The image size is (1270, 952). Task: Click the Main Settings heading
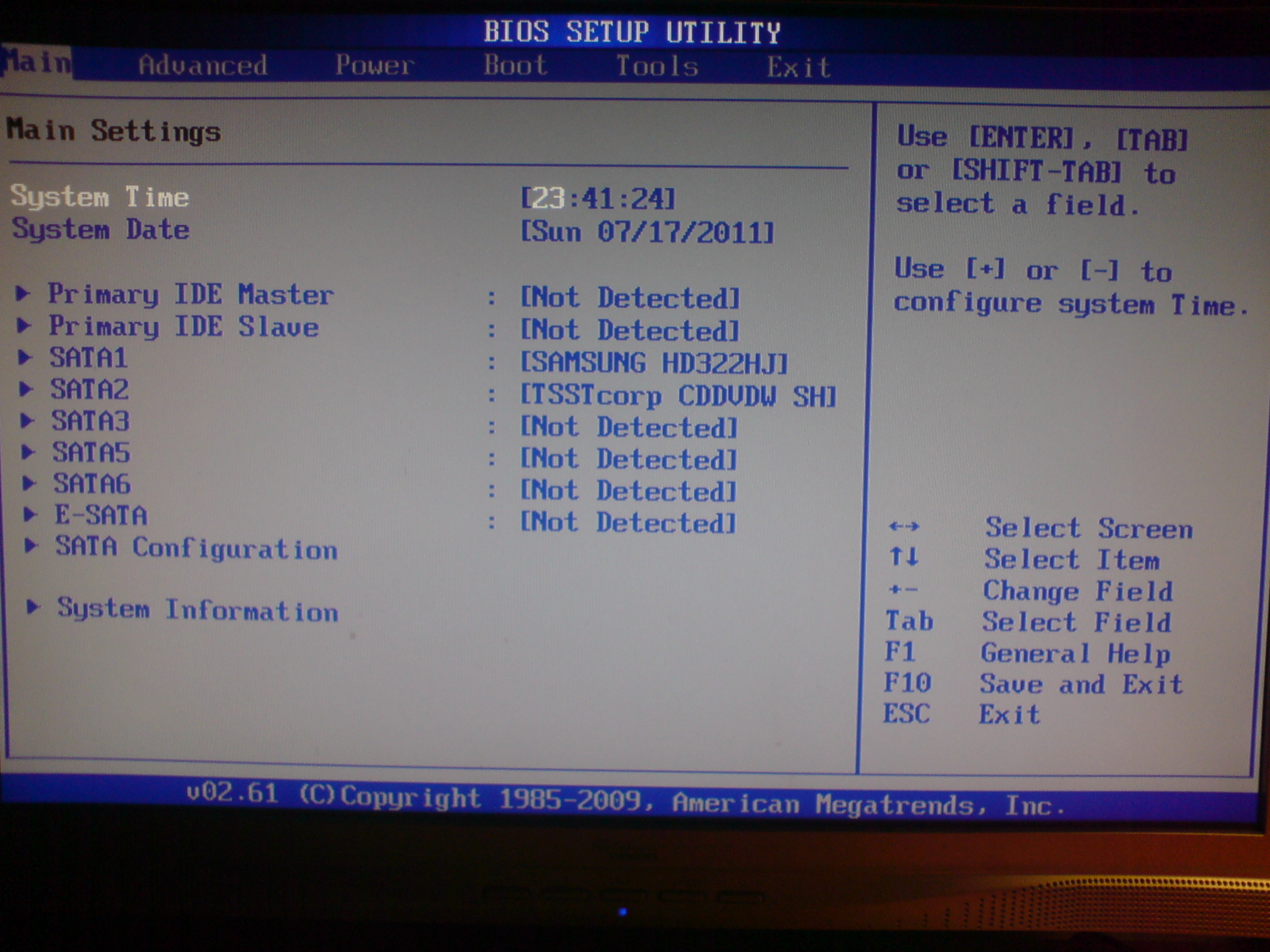tap(114, 131)
